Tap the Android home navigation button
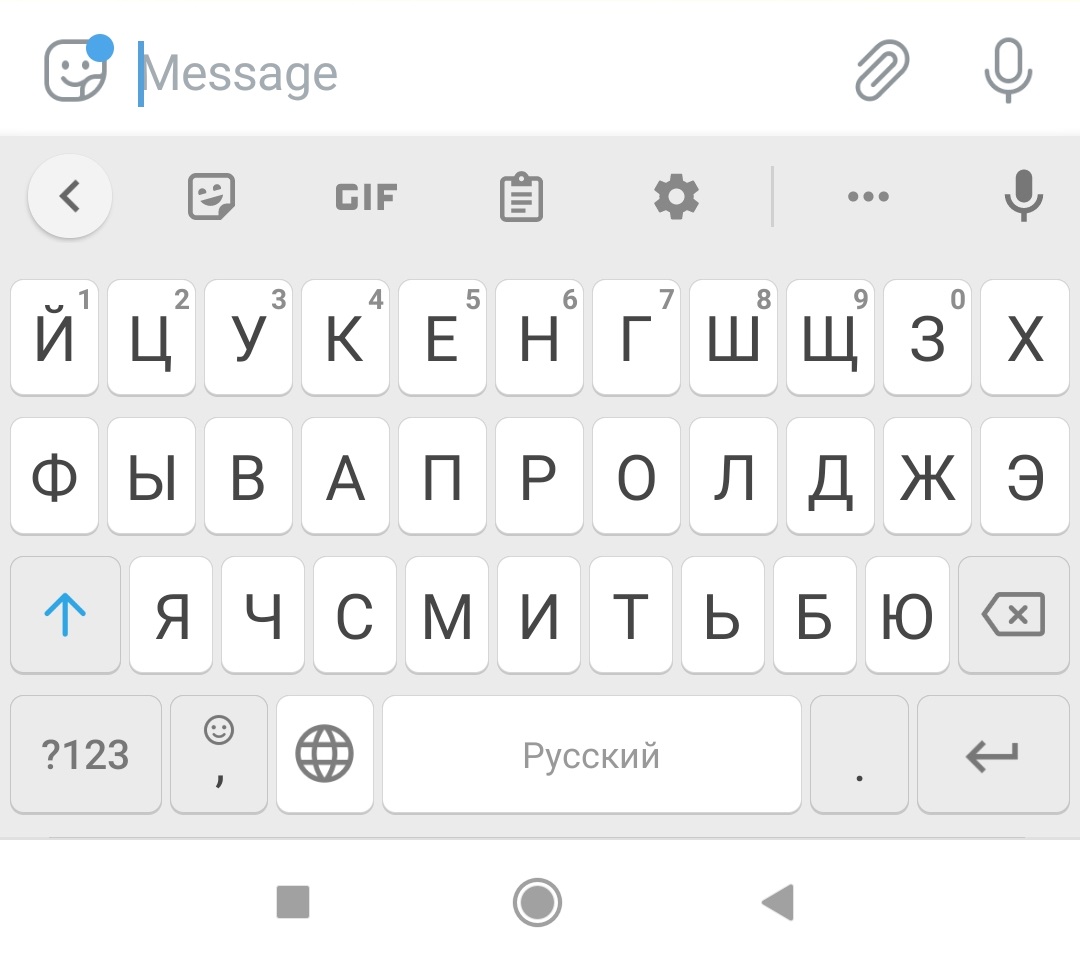 click(537, 902)
